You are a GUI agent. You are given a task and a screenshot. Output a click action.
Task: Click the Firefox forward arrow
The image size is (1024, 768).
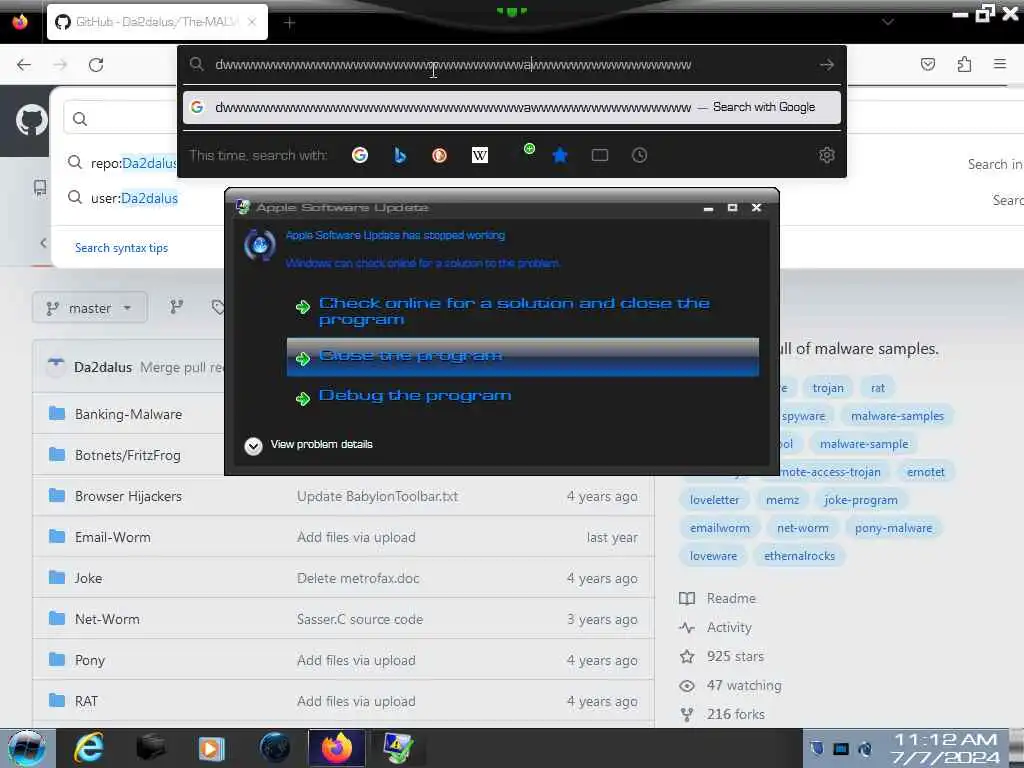tap(60, 65)
